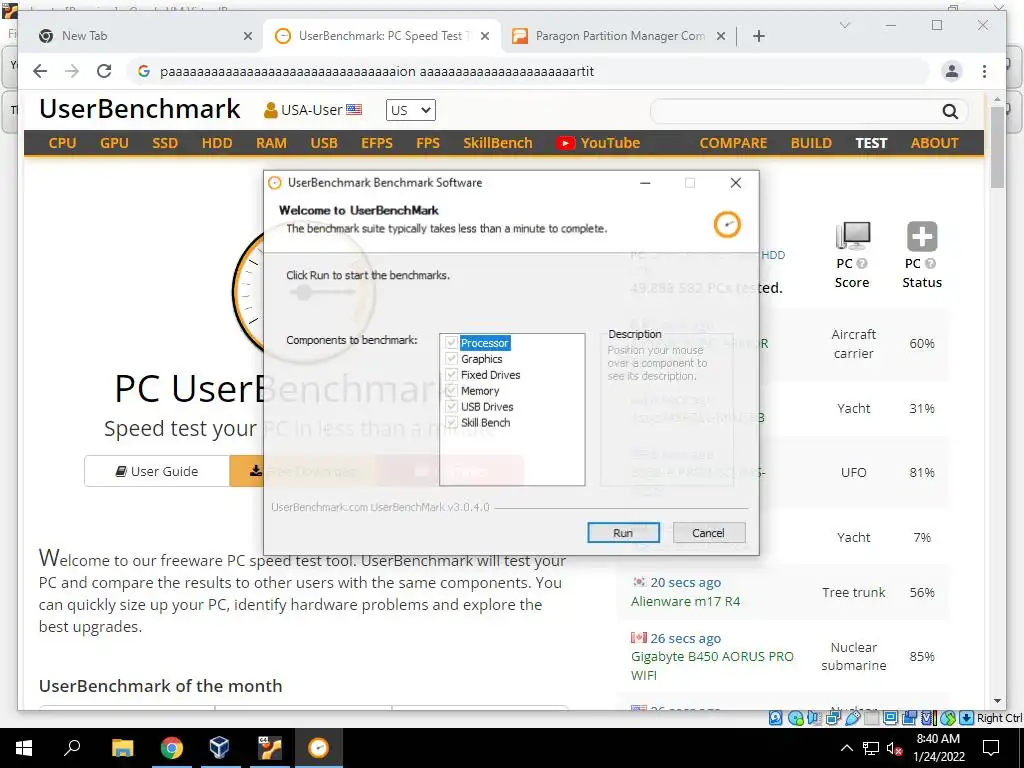Open the US country dropdown

coord(410,110)
